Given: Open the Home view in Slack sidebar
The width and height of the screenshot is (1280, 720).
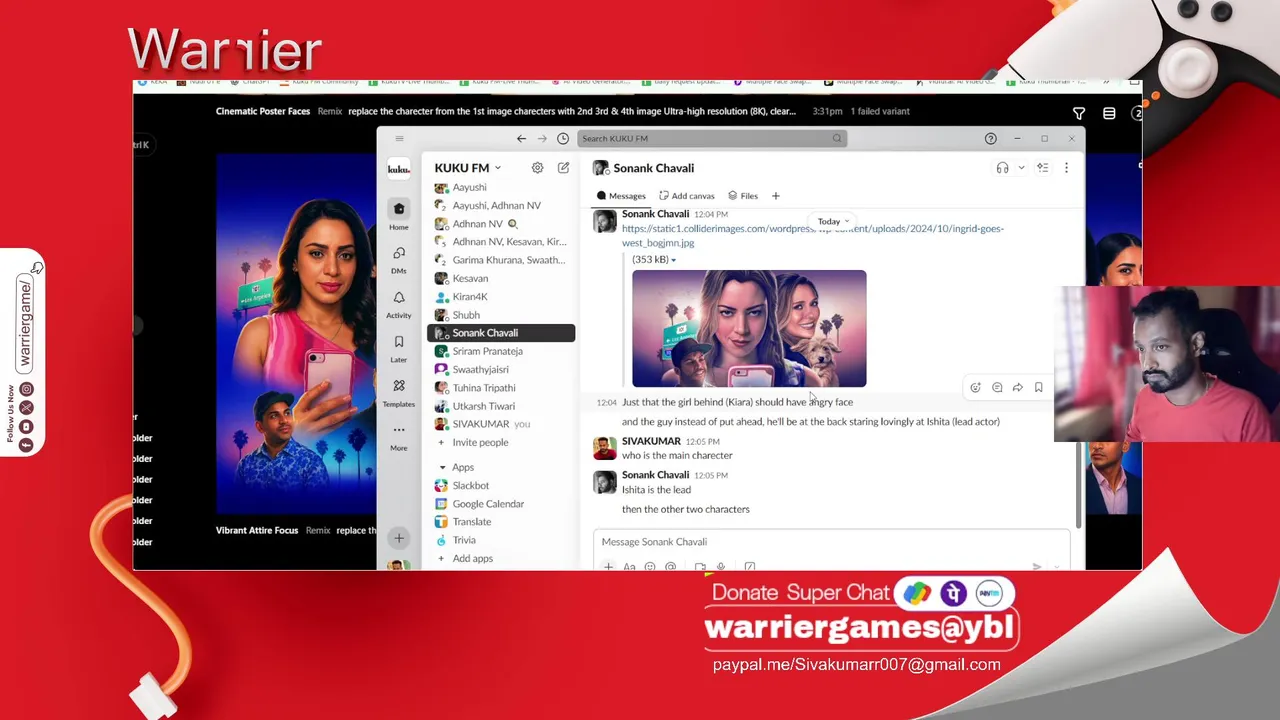Looking at the screenshot, I should pyautogui.click(x=398, y=214).
